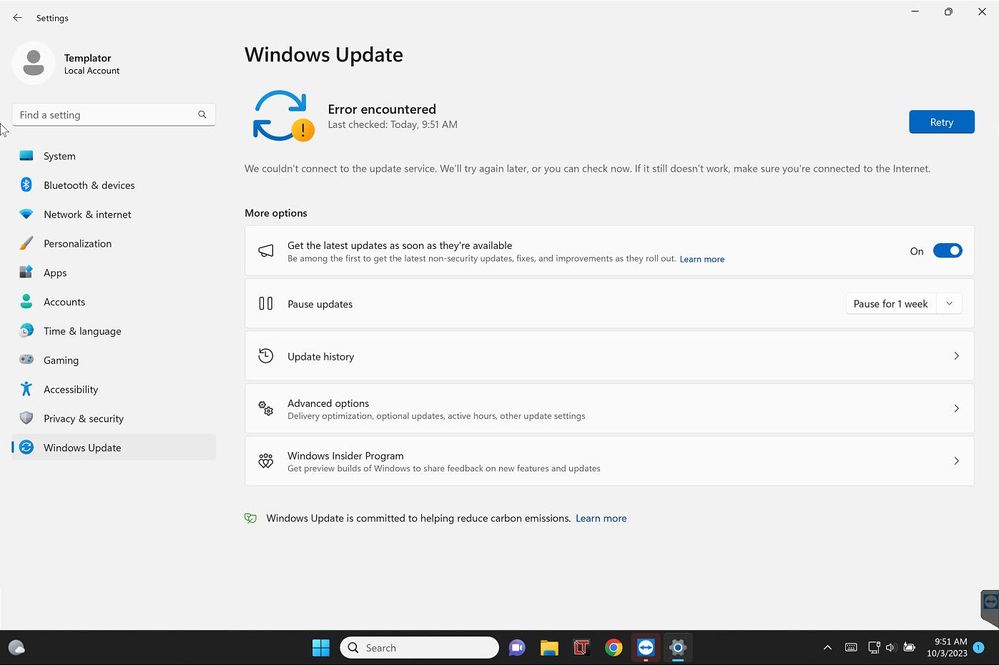Open Bluetooth & devices settings

(113, 185)
